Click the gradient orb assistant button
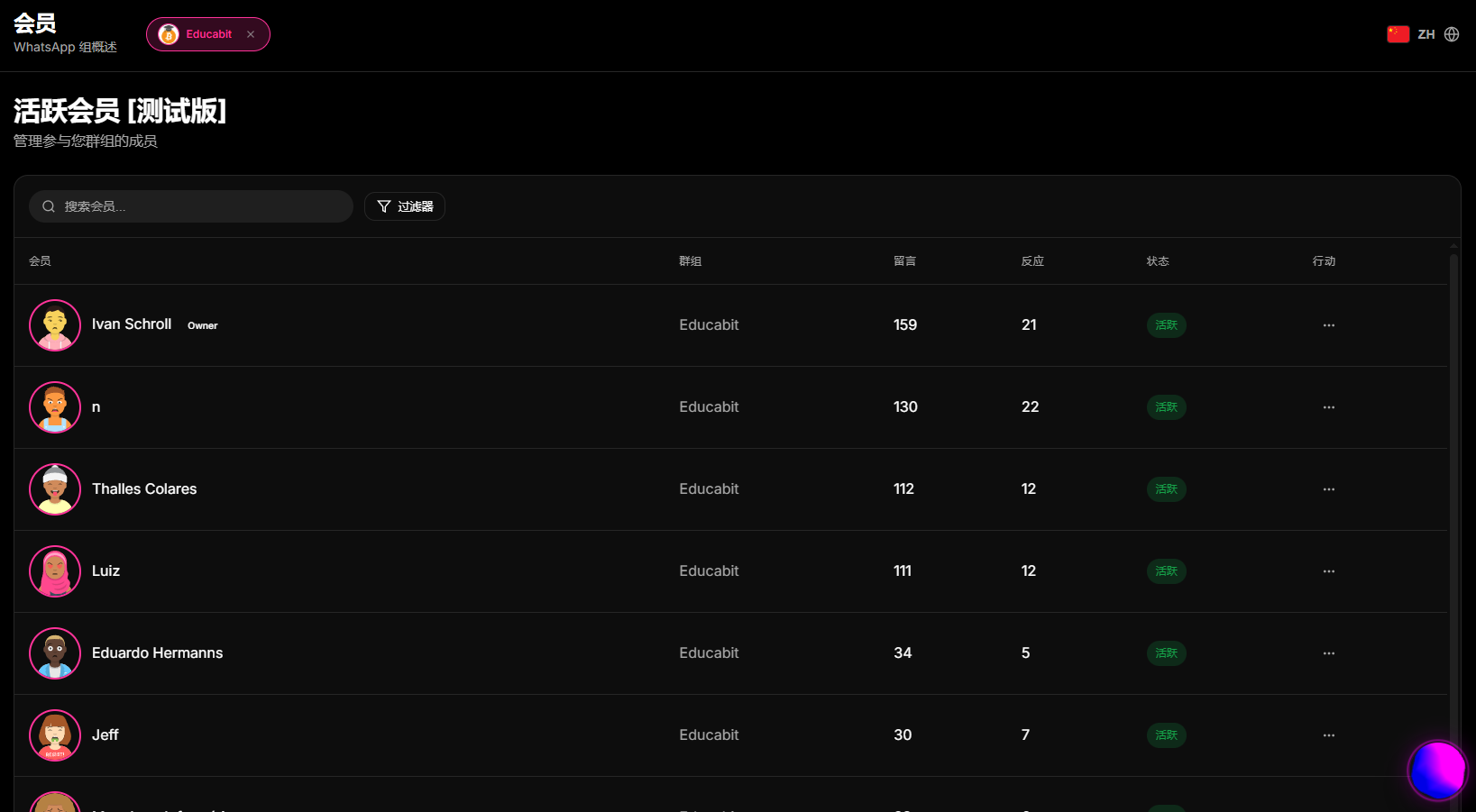1476x812 pixels. coord(1438,771)
